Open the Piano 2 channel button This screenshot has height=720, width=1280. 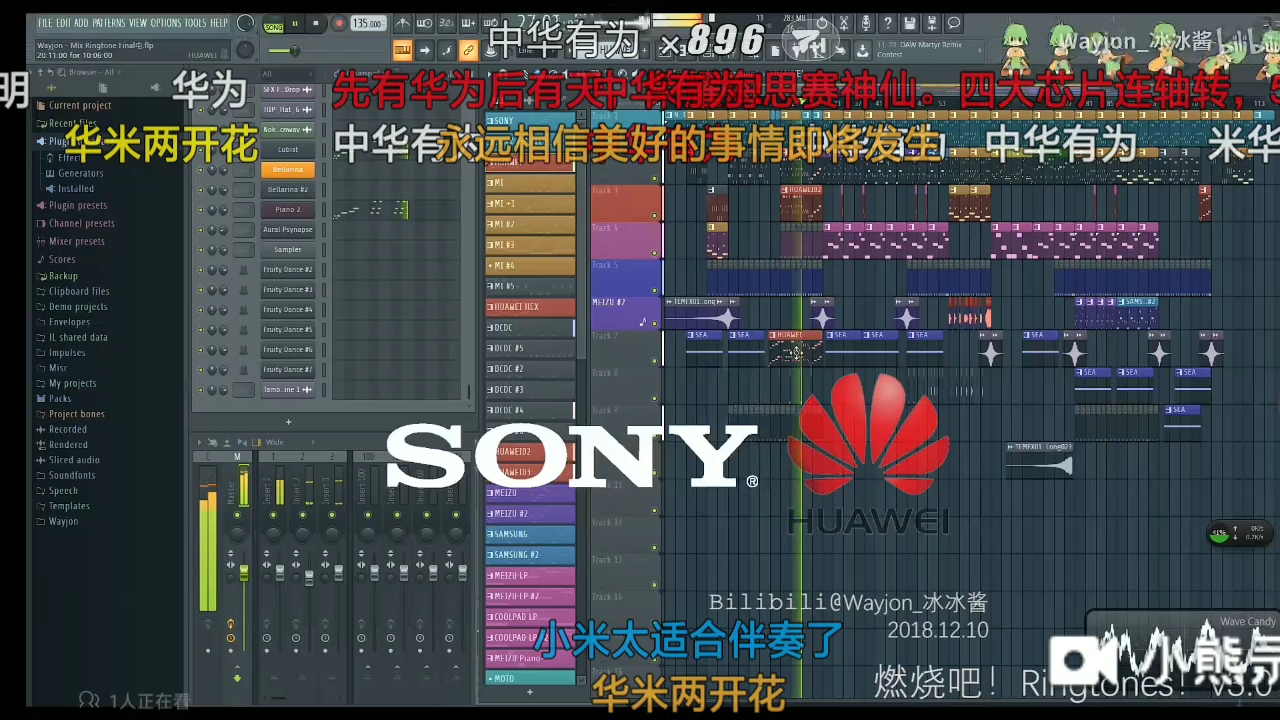pyautogui.click(x=288, y=209)
